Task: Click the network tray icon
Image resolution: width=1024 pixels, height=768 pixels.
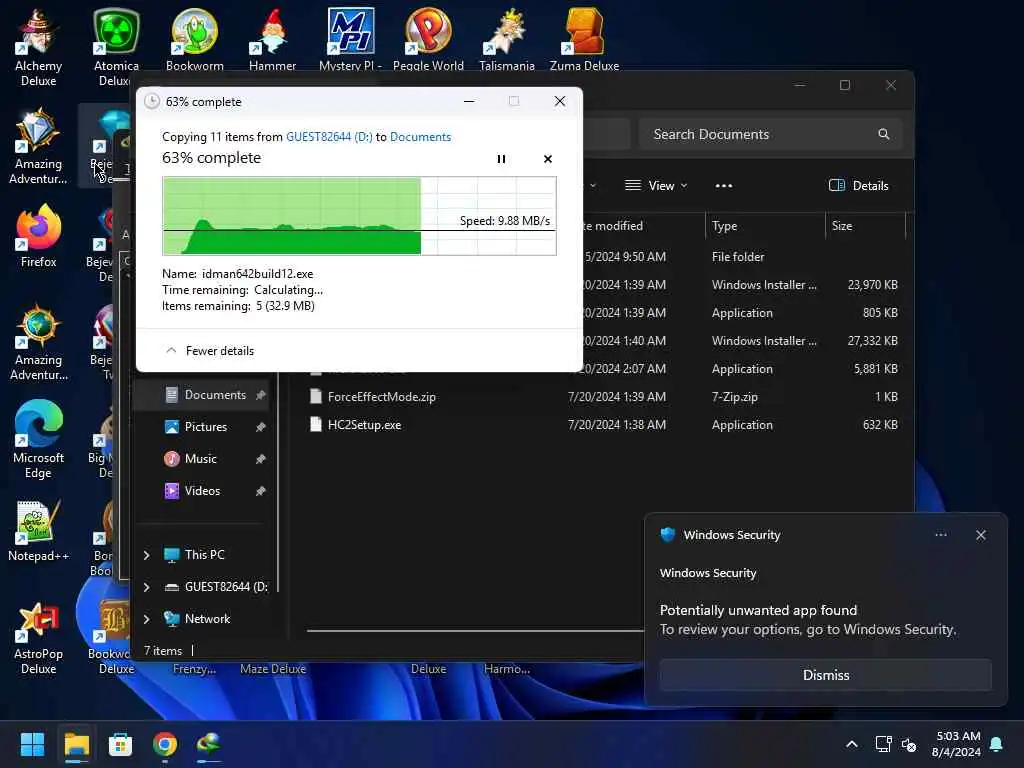Action: 883,744
